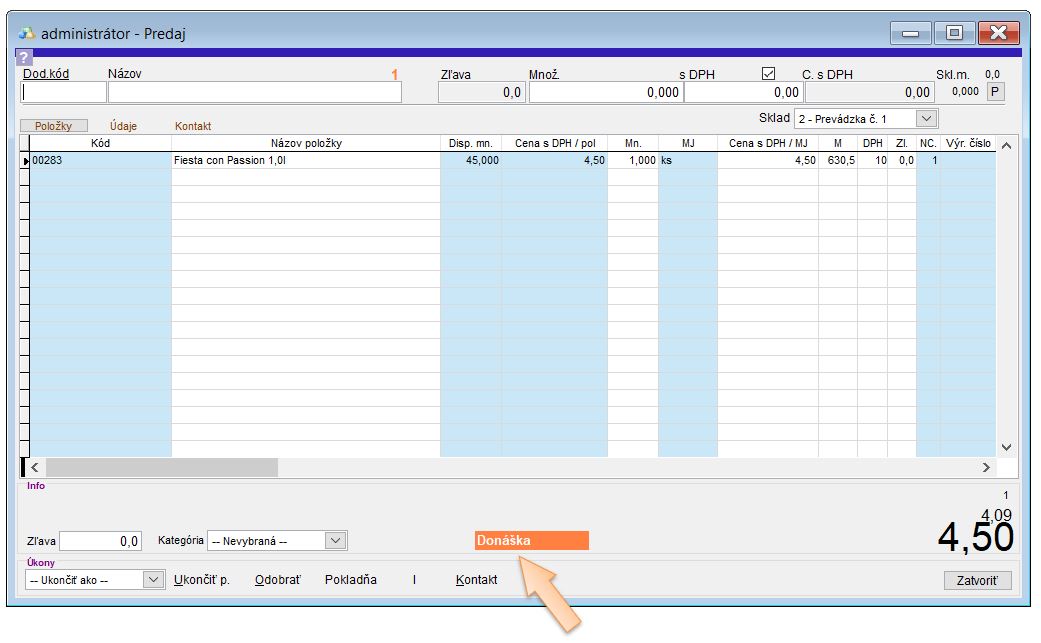The height and width of the screenshot is (643, 1041).
Task: Open the Sklad warehouse dropdown
Action: click(x=927, y=119)
